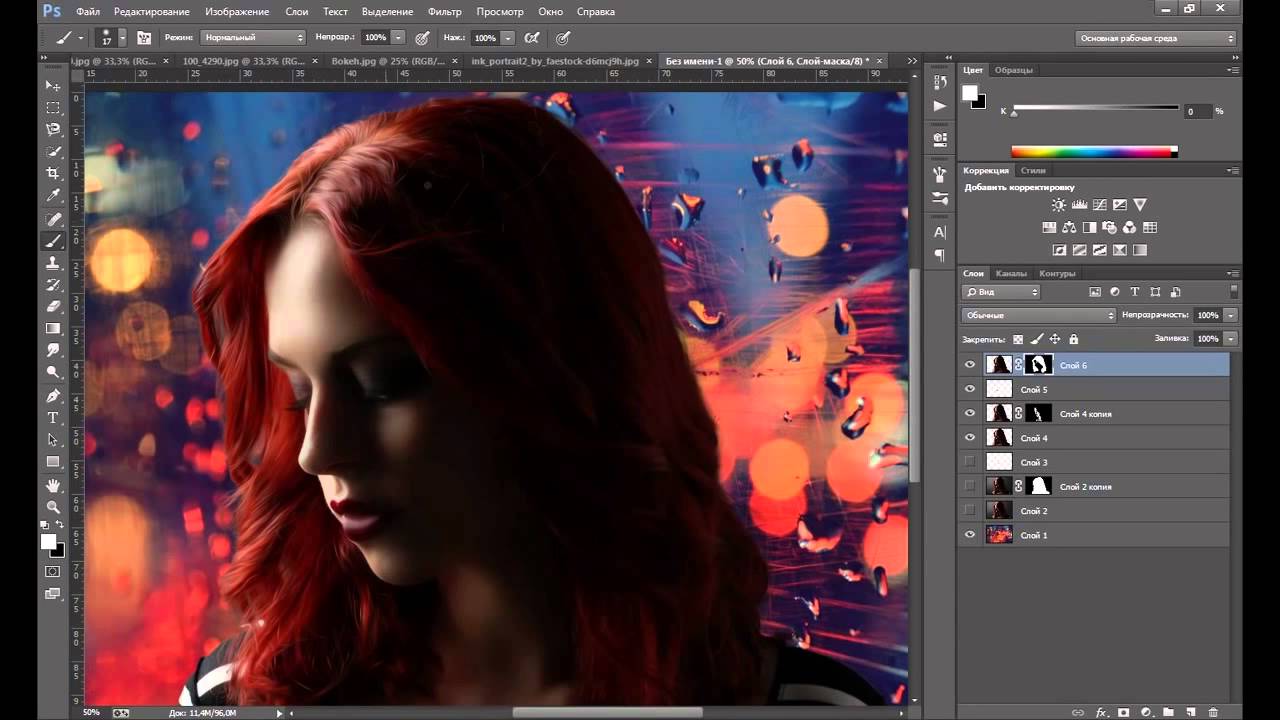Open brush flow slider dropdown

(x=508, y=37)
